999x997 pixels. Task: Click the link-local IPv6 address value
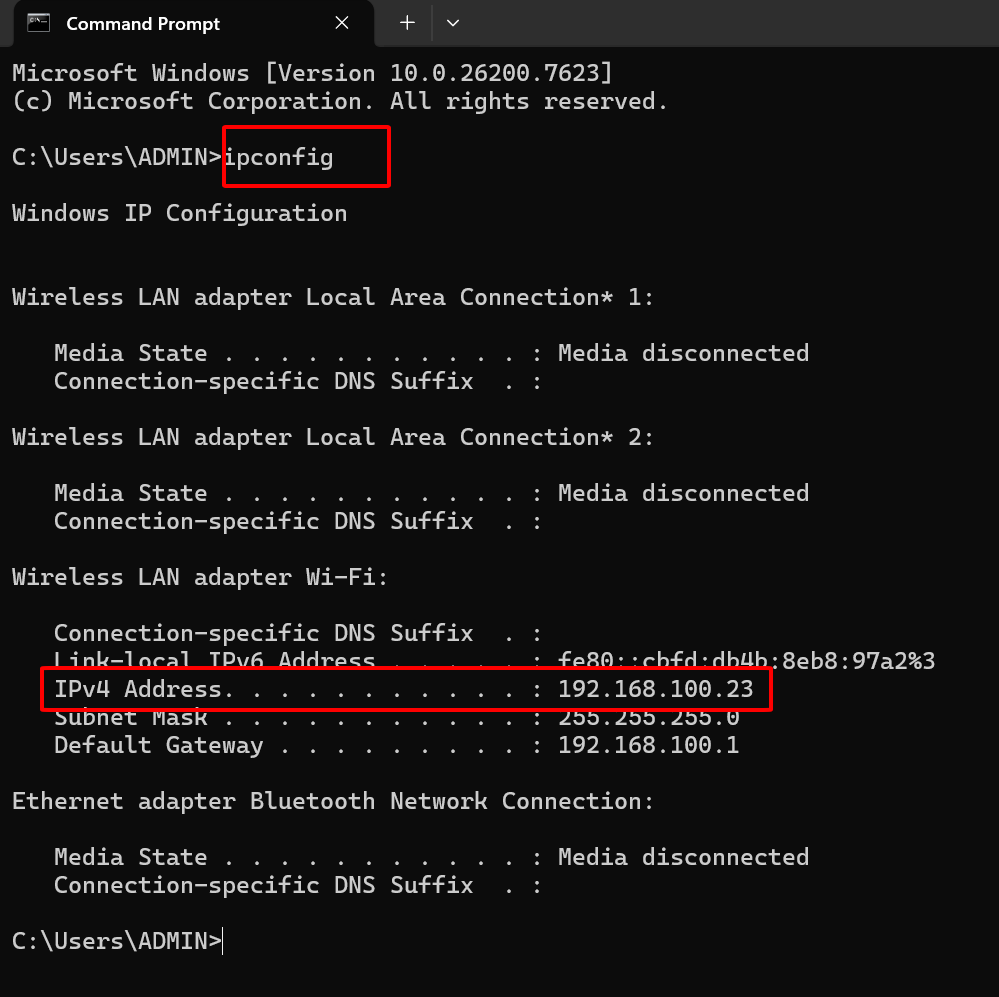coord(746,661)
